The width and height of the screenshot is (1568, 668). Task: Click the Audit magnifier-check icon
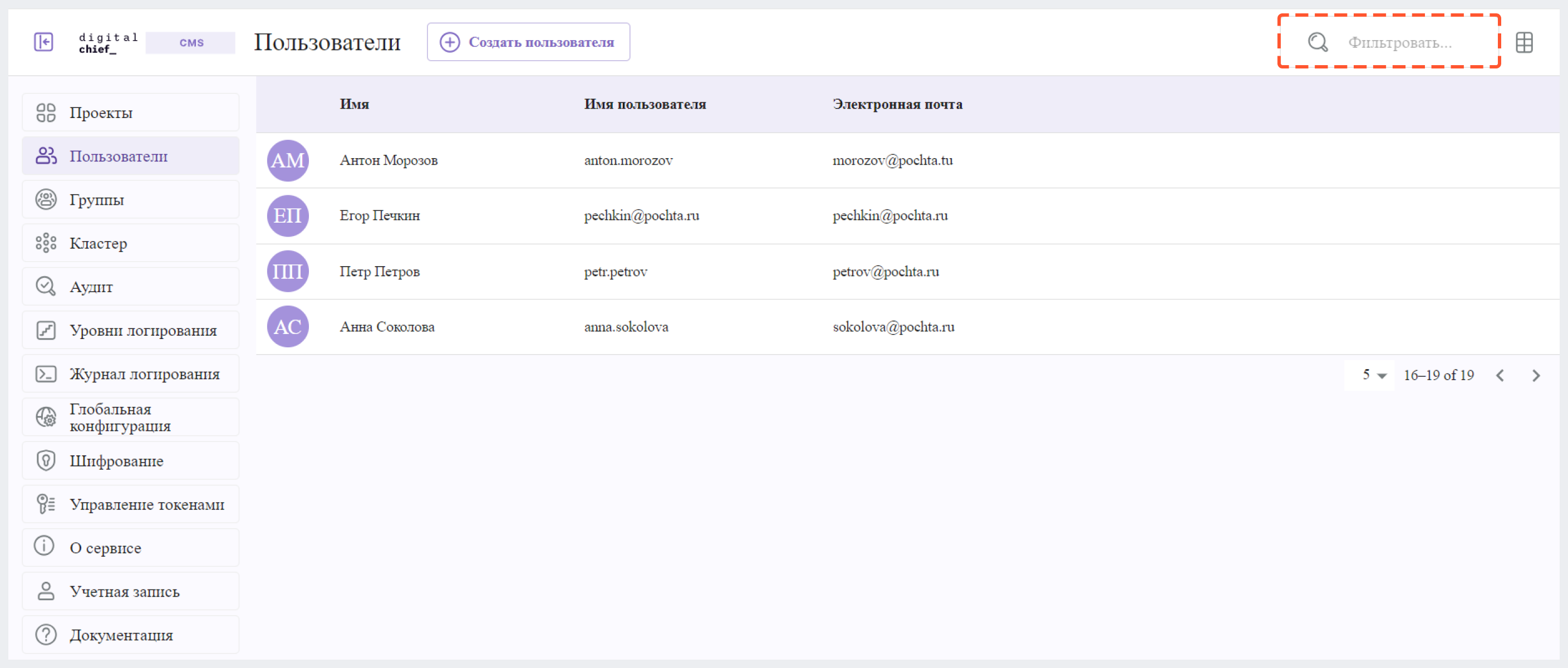(x=46, y=286)
